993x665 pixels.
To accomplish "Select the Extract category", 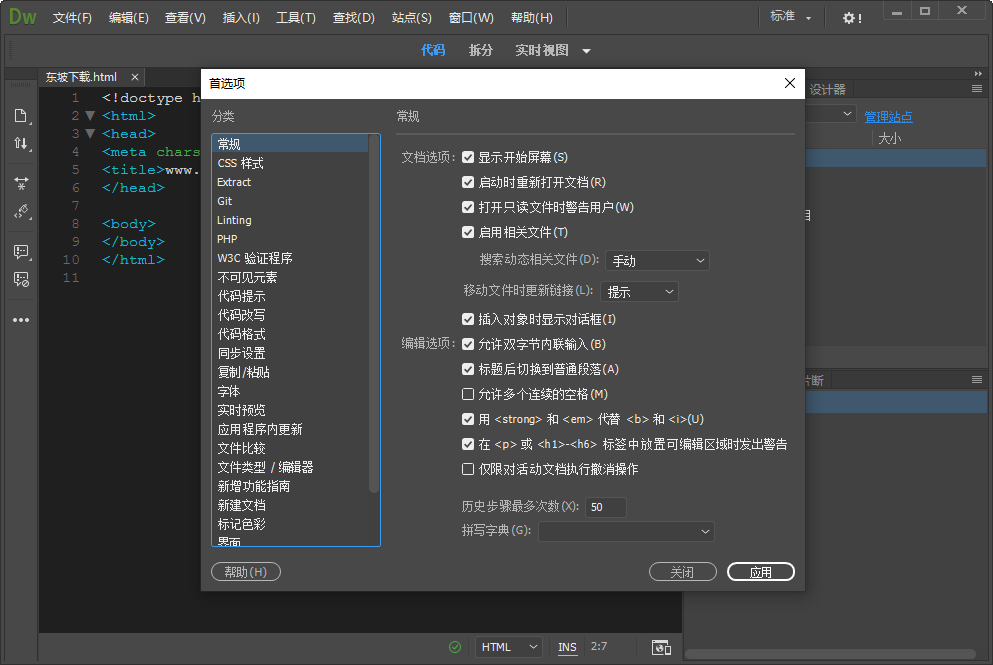I will point(234,182).
